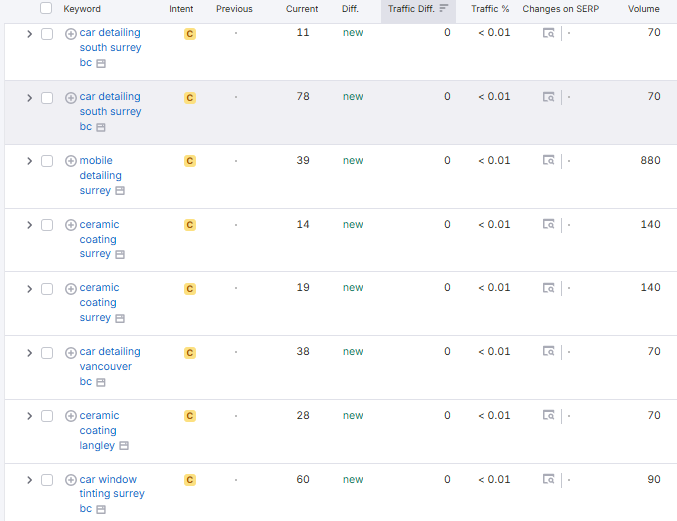Expand the car detailing vancouver bc row

[x=29, y=352]
